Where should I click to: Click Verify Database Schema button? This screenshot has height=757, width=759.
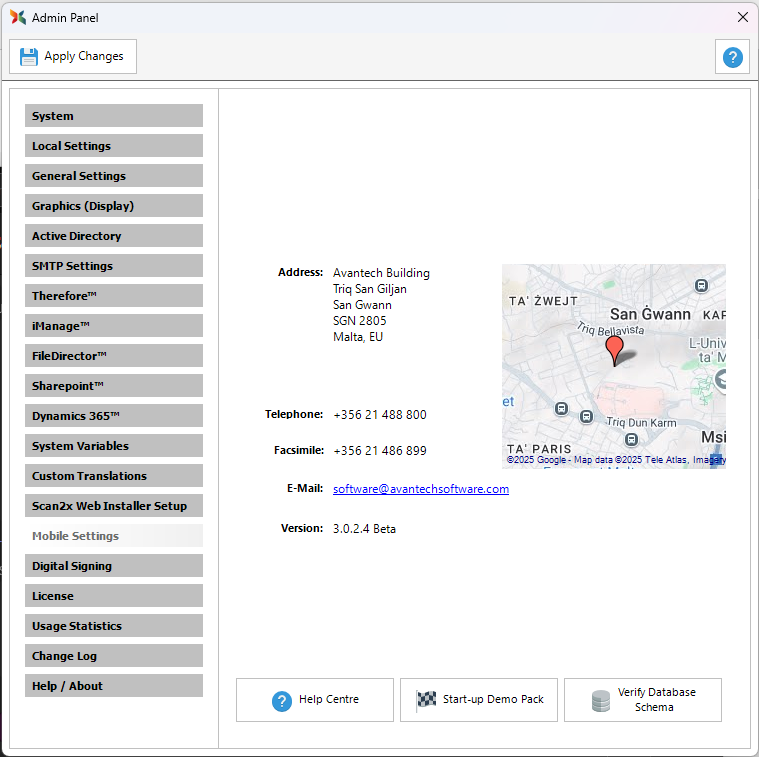coord(643,700)
